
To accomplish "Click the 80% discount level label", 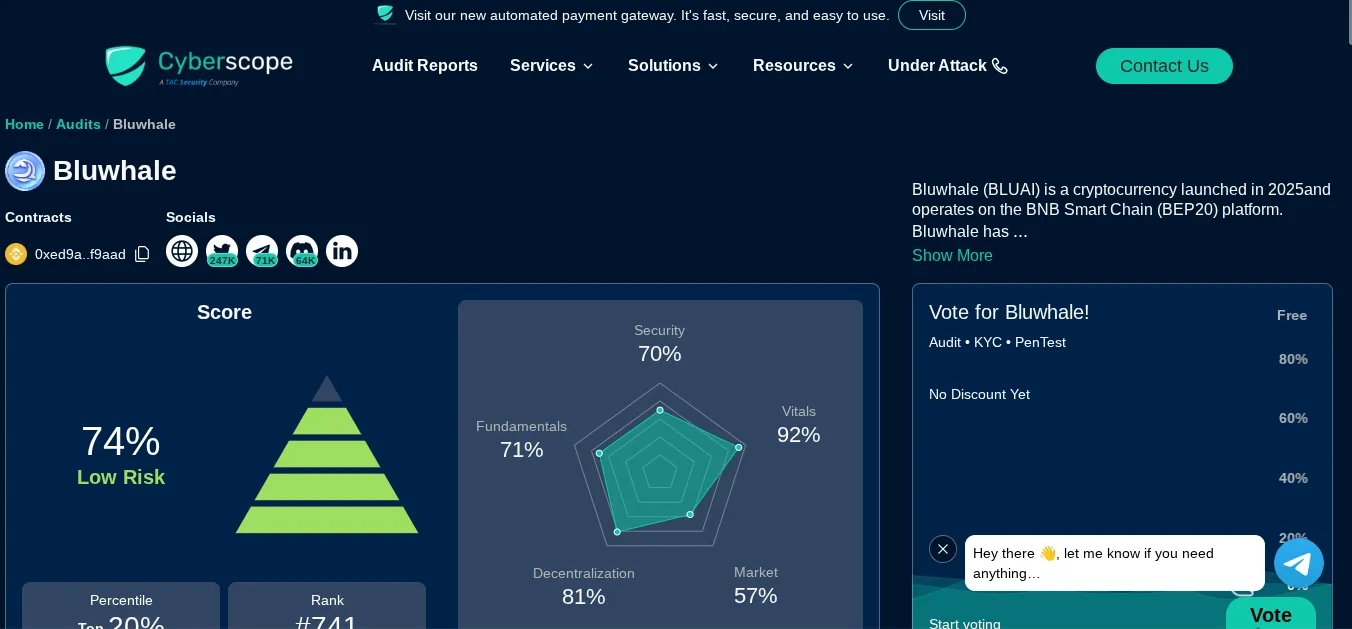I will pyautogui.click(x=1293, y=359).
